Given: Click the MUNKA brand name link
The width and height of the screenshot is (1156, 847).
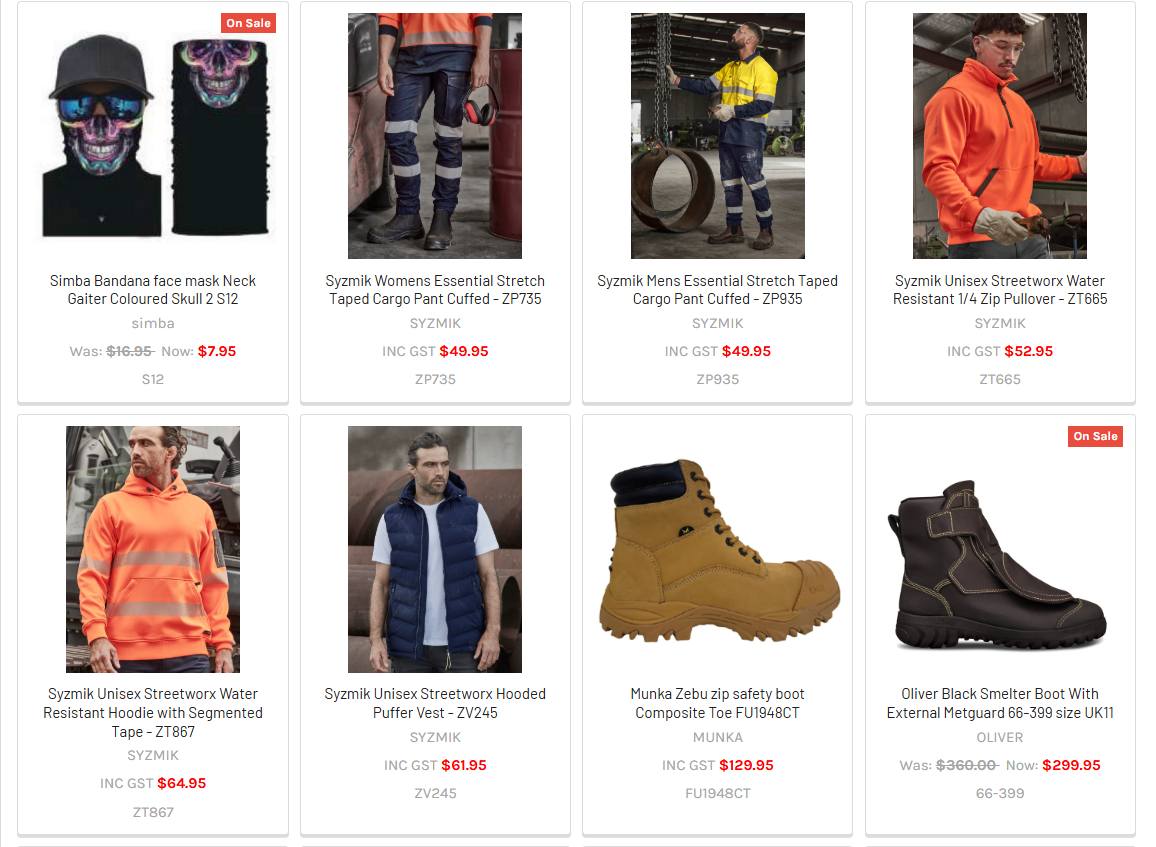Looking at the screenshot, I should [x=717, y=737].
